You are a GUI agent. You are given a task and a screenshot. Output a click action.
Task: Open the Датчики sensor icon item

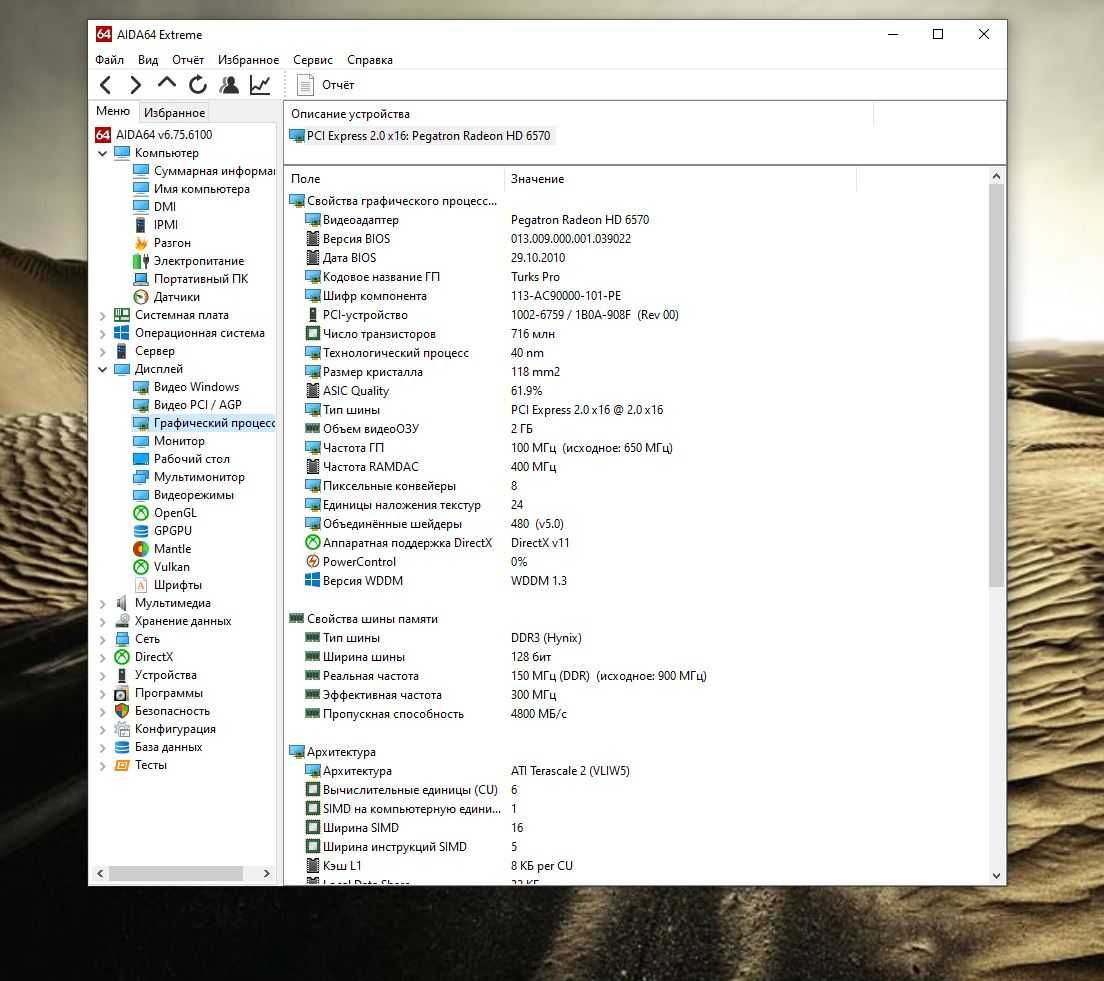(141, 296)
